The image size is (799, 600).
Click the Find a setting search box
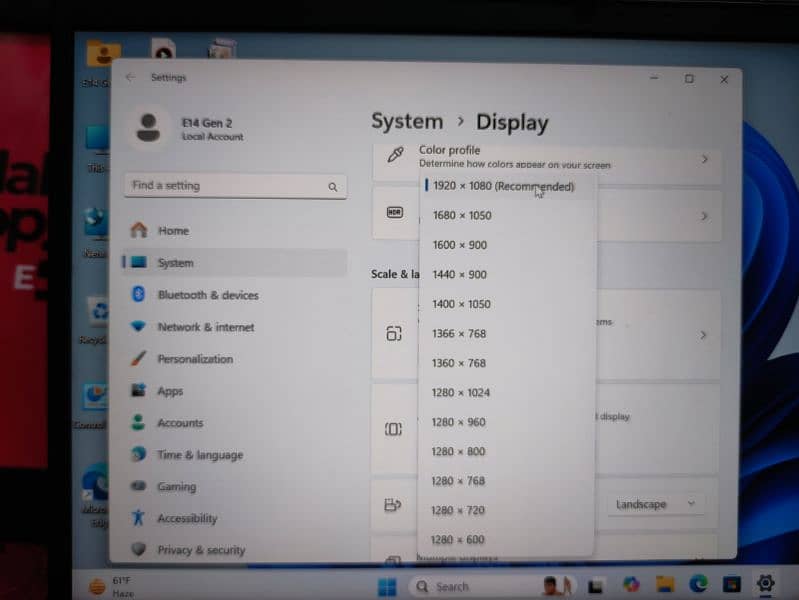(228, 186)
